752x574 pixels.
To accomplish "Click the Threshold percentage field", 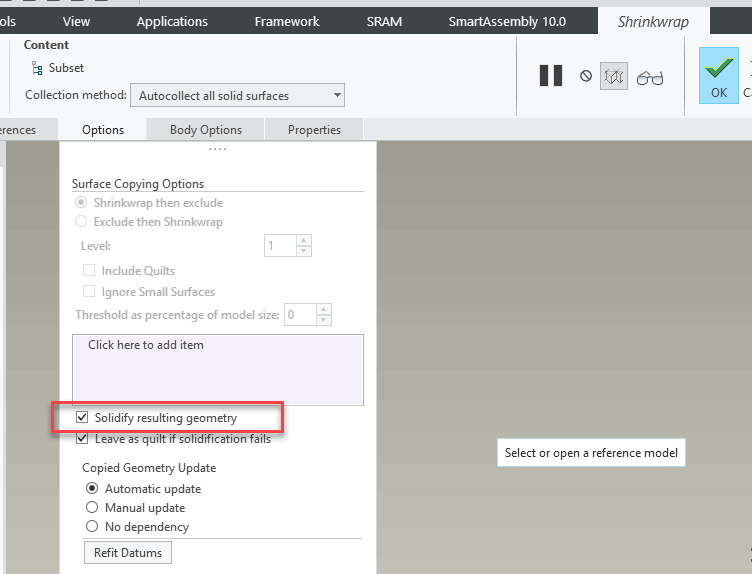I will (x=300, y=315).
